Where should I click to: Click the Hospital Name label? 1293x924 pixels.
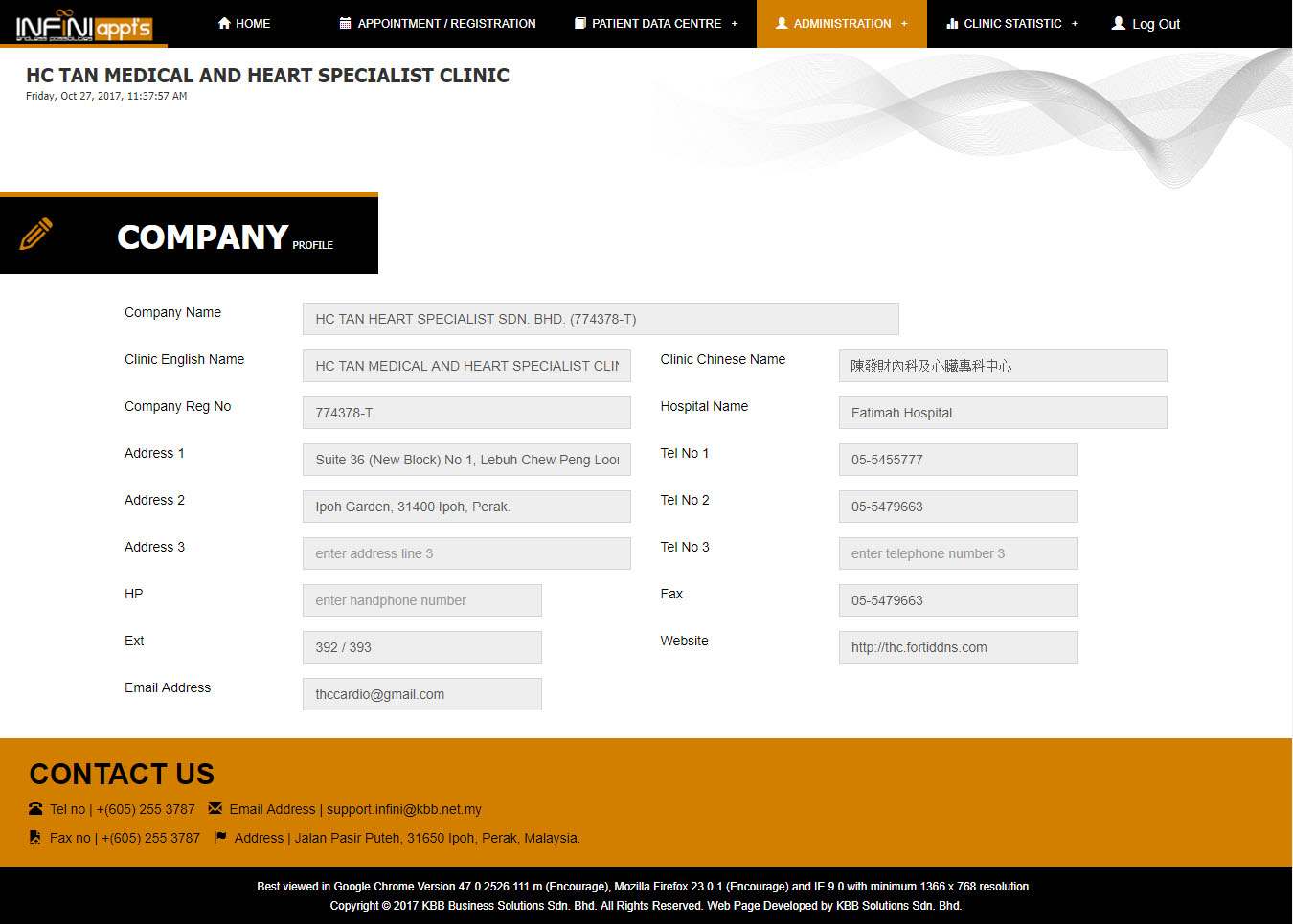click(704, 406)
